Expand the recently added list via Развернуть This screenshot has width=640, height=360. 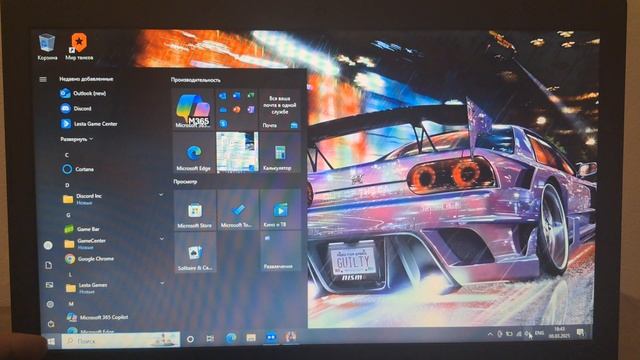[x=77, y=139]
